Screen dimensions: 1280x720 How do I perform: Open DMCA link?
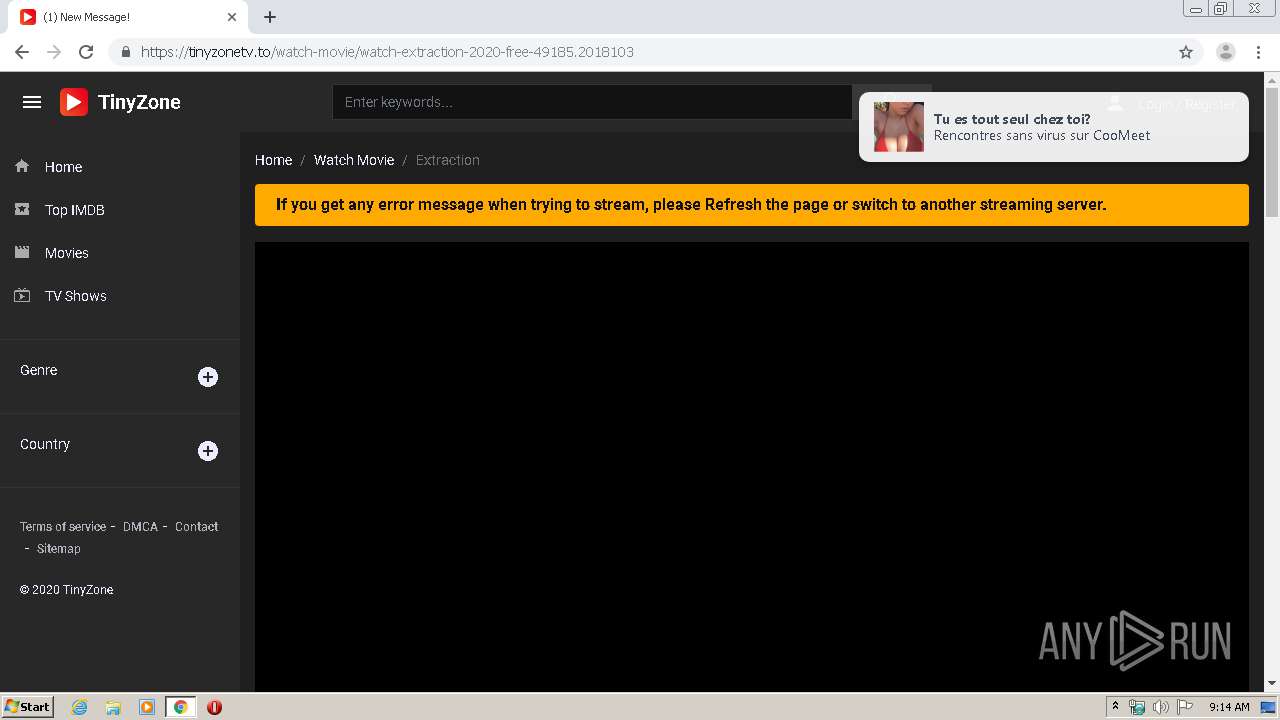pyautogui.click(x=140, y=526)
